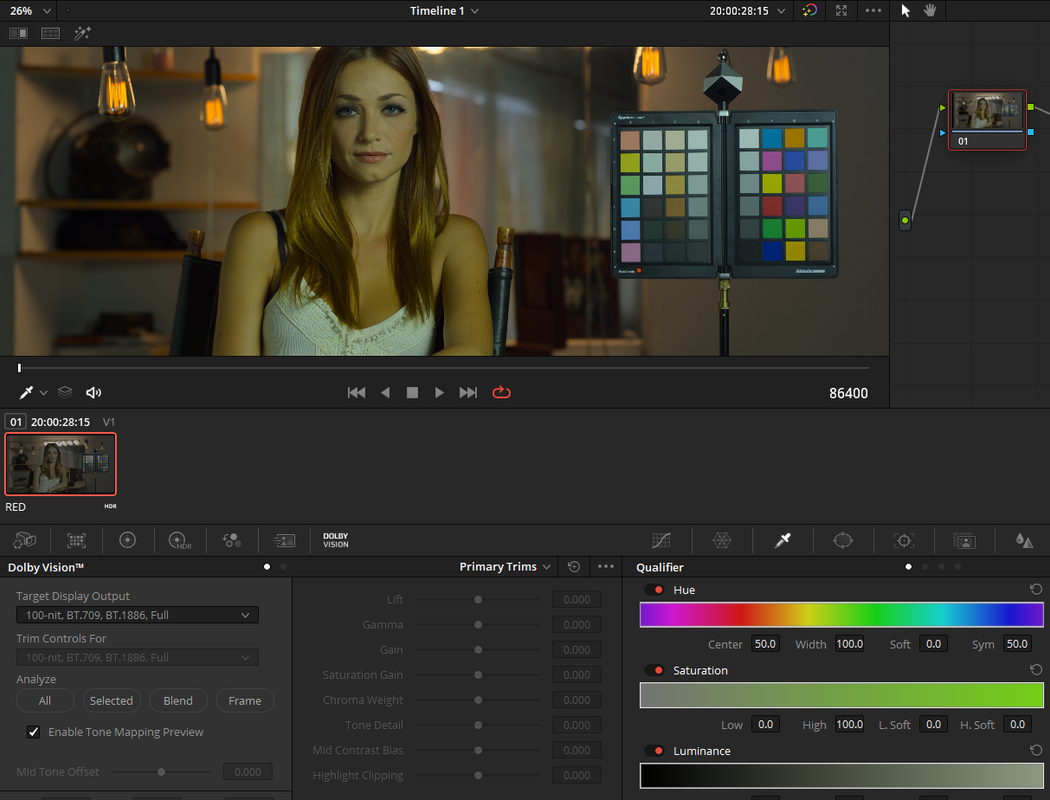This screenshot has height=800, width=1050.
Task: Open the Power Window palette
Action: pos(843,540)
